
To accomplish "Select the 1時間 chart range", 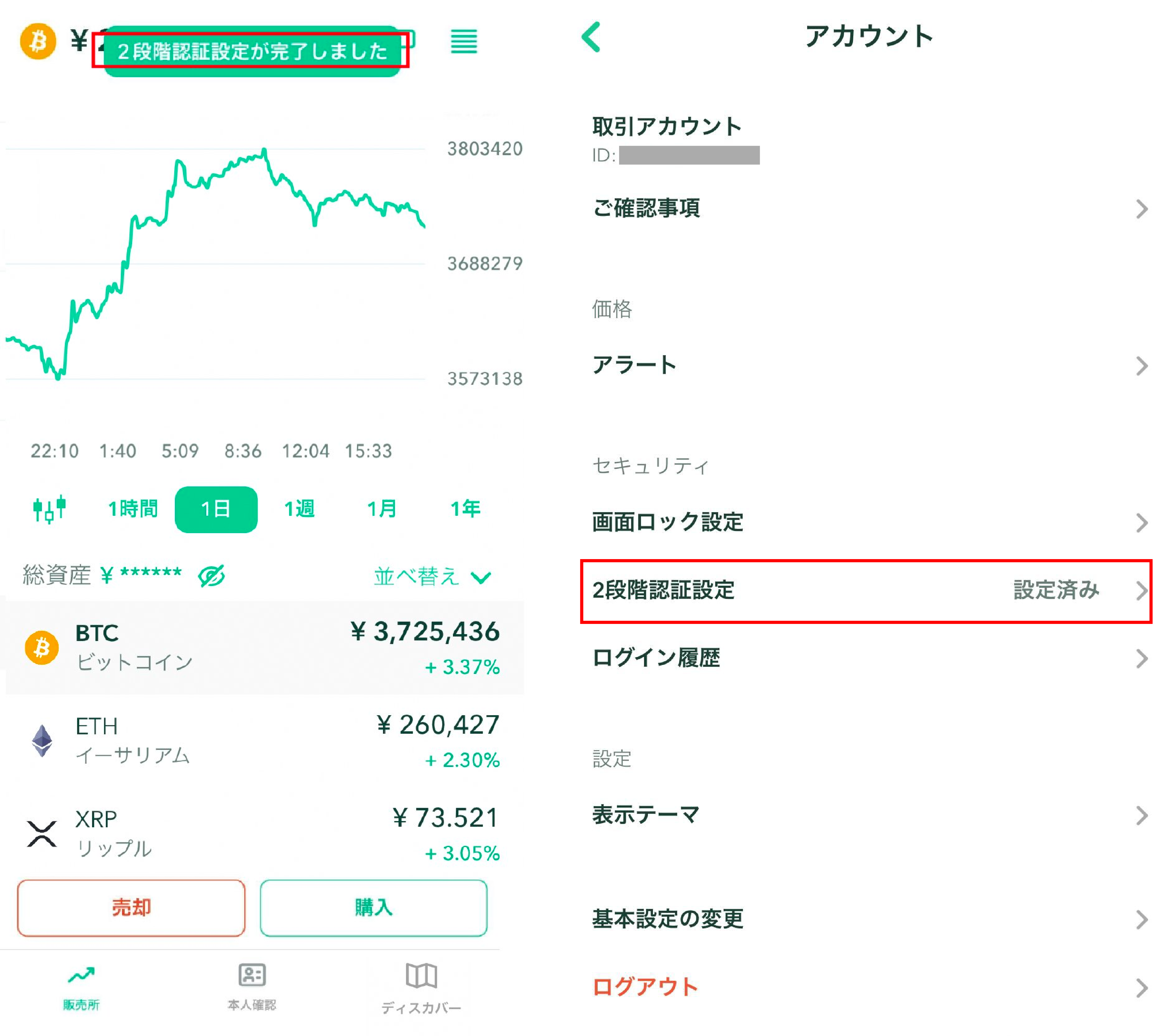I will [133, 509].
